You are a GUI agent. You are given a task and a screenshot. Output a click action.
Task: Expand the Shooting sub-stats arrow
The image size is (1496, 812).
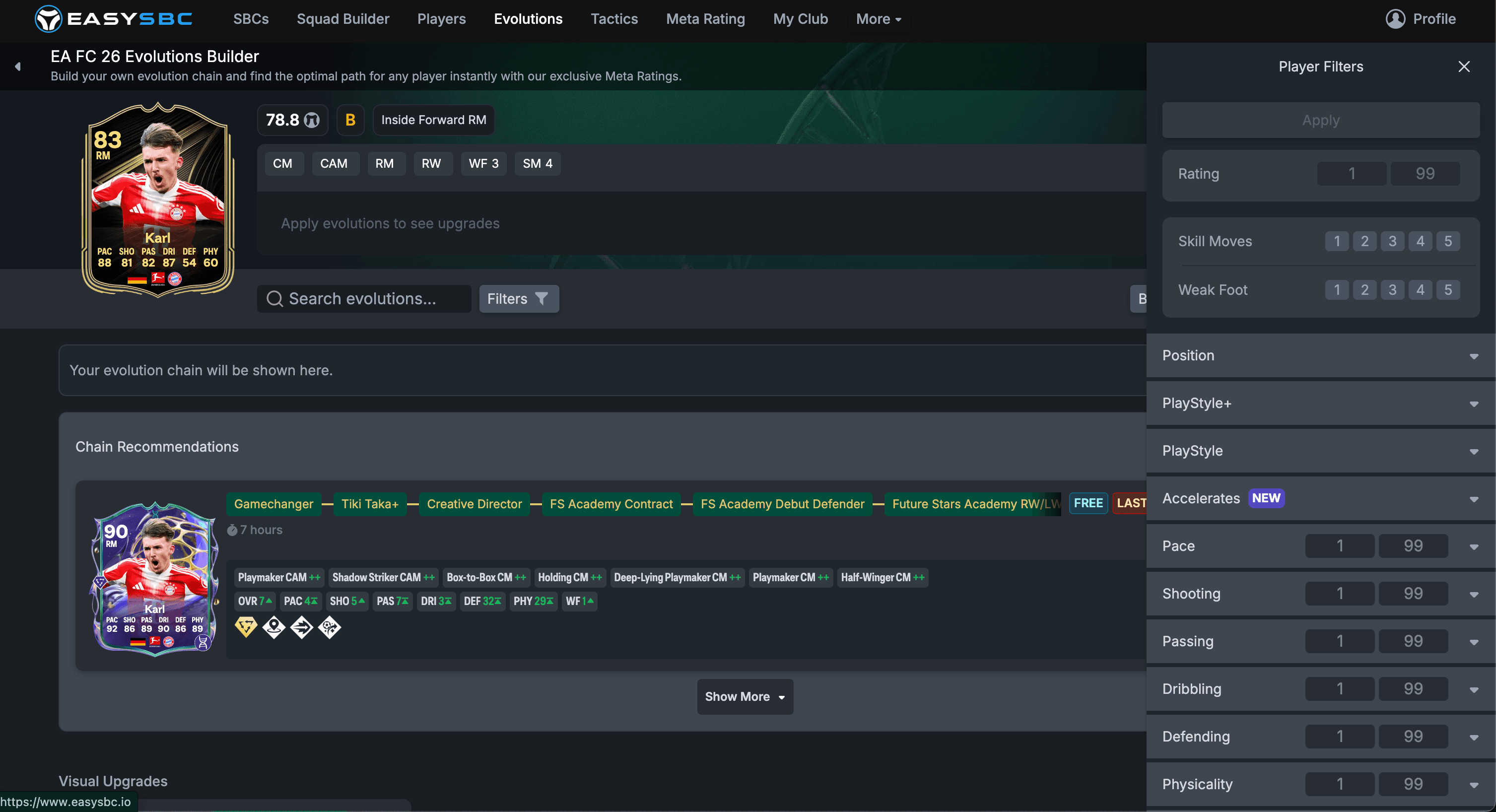[1473, 594]
